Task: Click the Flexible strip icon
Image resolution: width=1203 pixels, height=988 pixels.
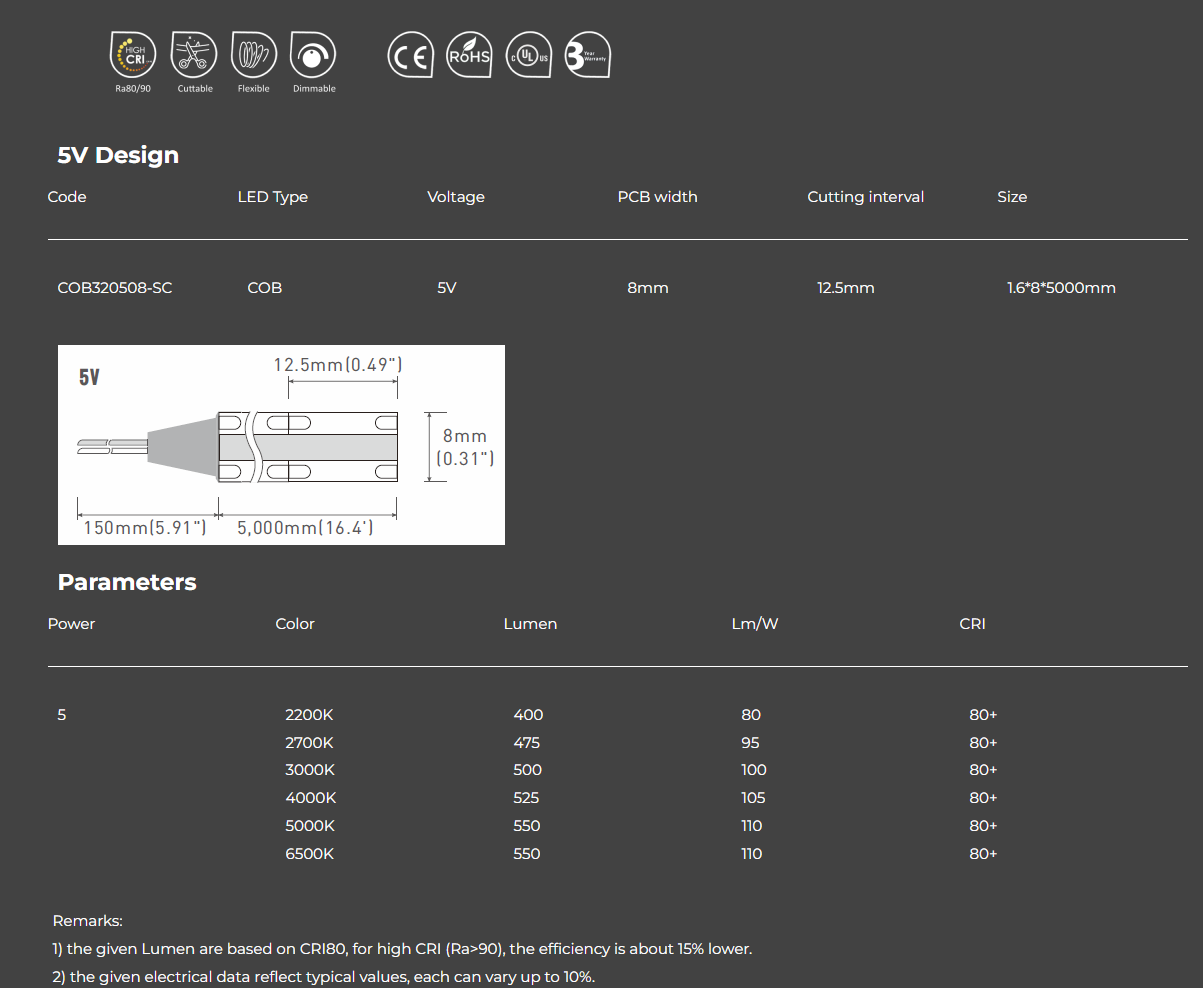Action: point(253,56)
